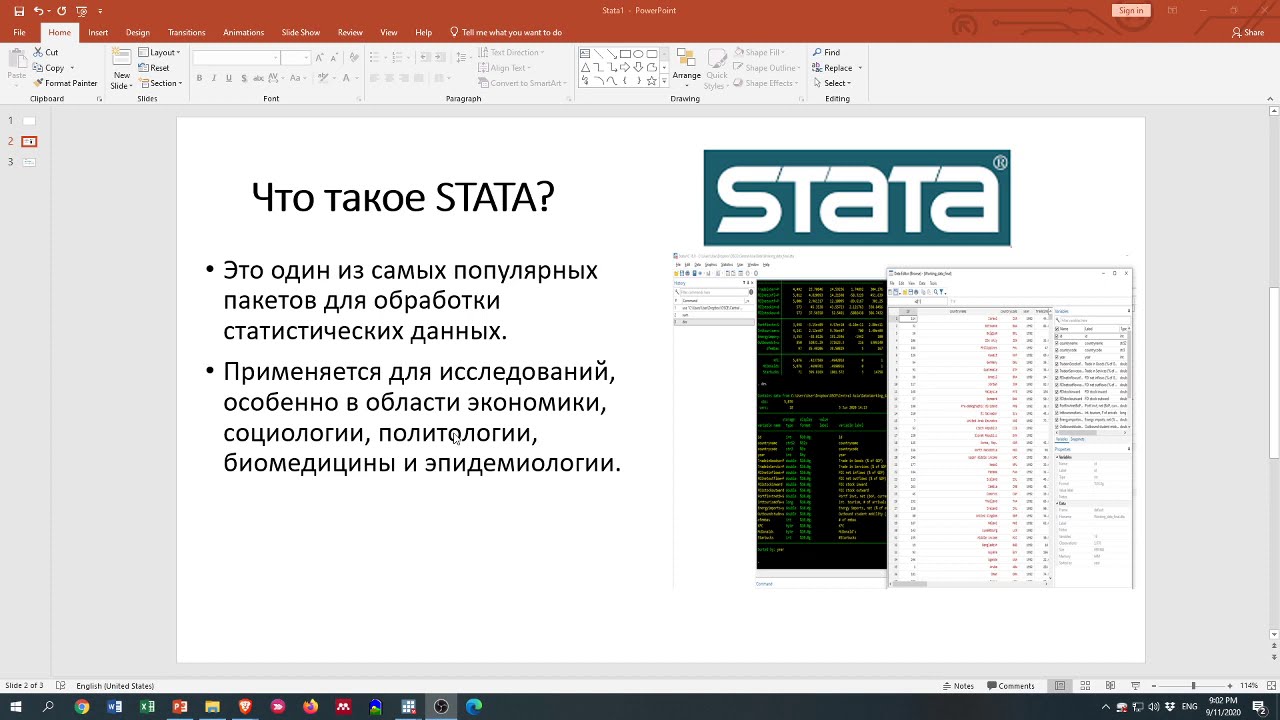1280x720 pixels.
Task: Open Chrome from the taskbar
Action: (x=82, y=707)
